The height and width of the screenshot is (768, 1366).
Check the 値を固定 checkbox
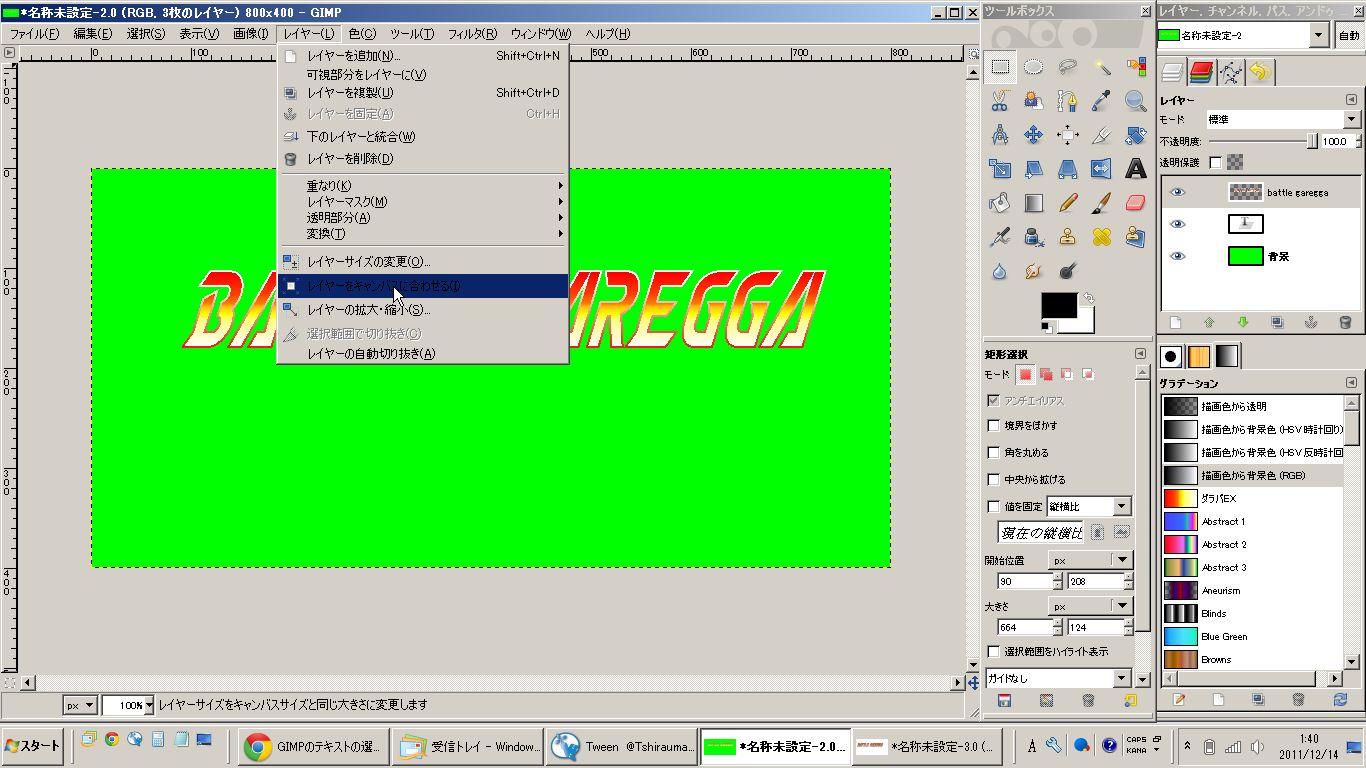coord(994,507)
